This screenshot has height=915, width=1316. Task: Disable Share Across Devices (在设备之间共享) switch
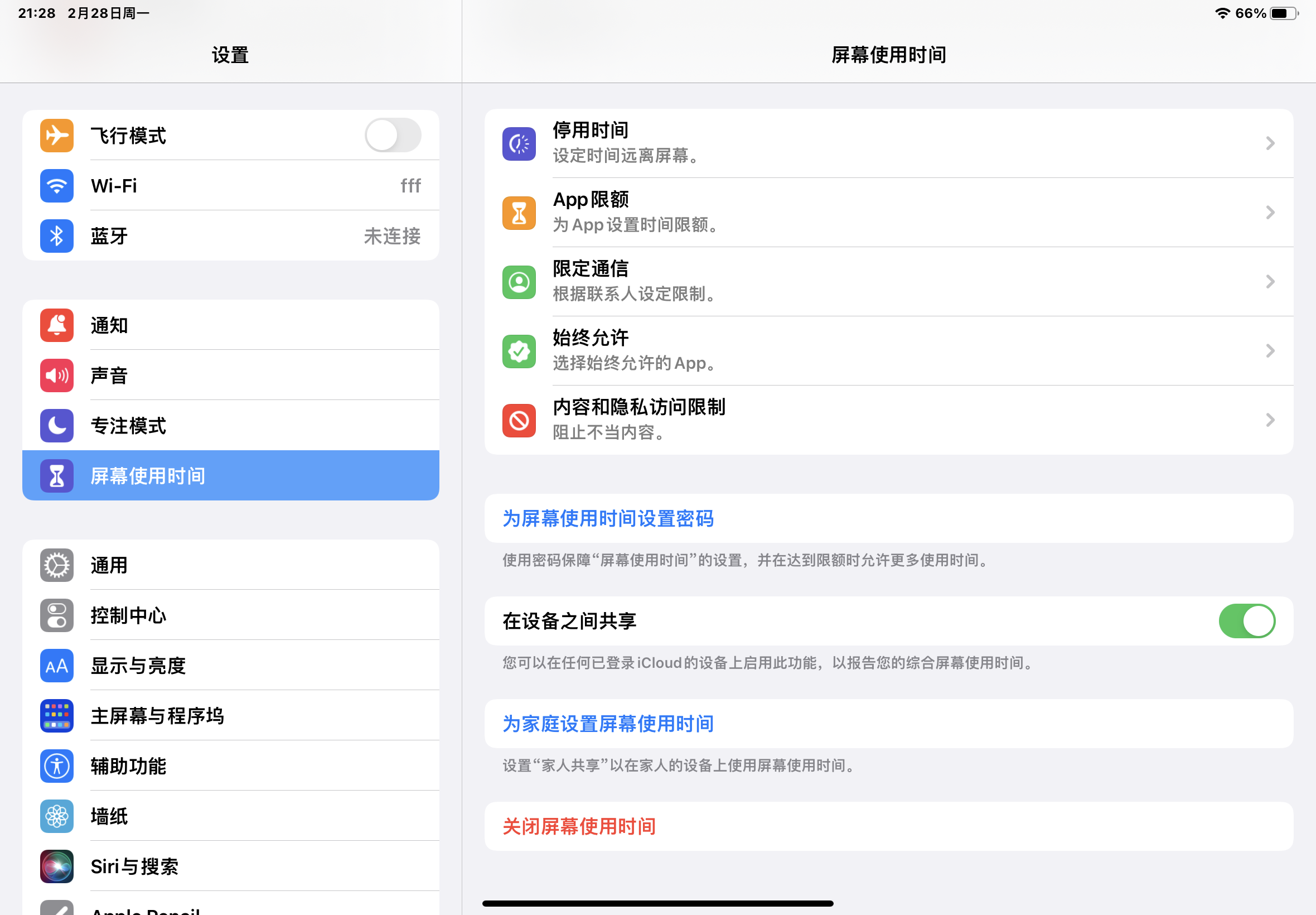tap(1246, 621)
